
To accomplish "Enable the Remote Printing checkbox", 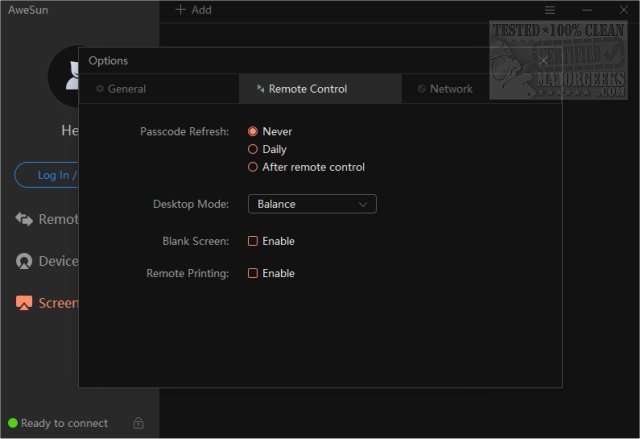I will [253, 273].
